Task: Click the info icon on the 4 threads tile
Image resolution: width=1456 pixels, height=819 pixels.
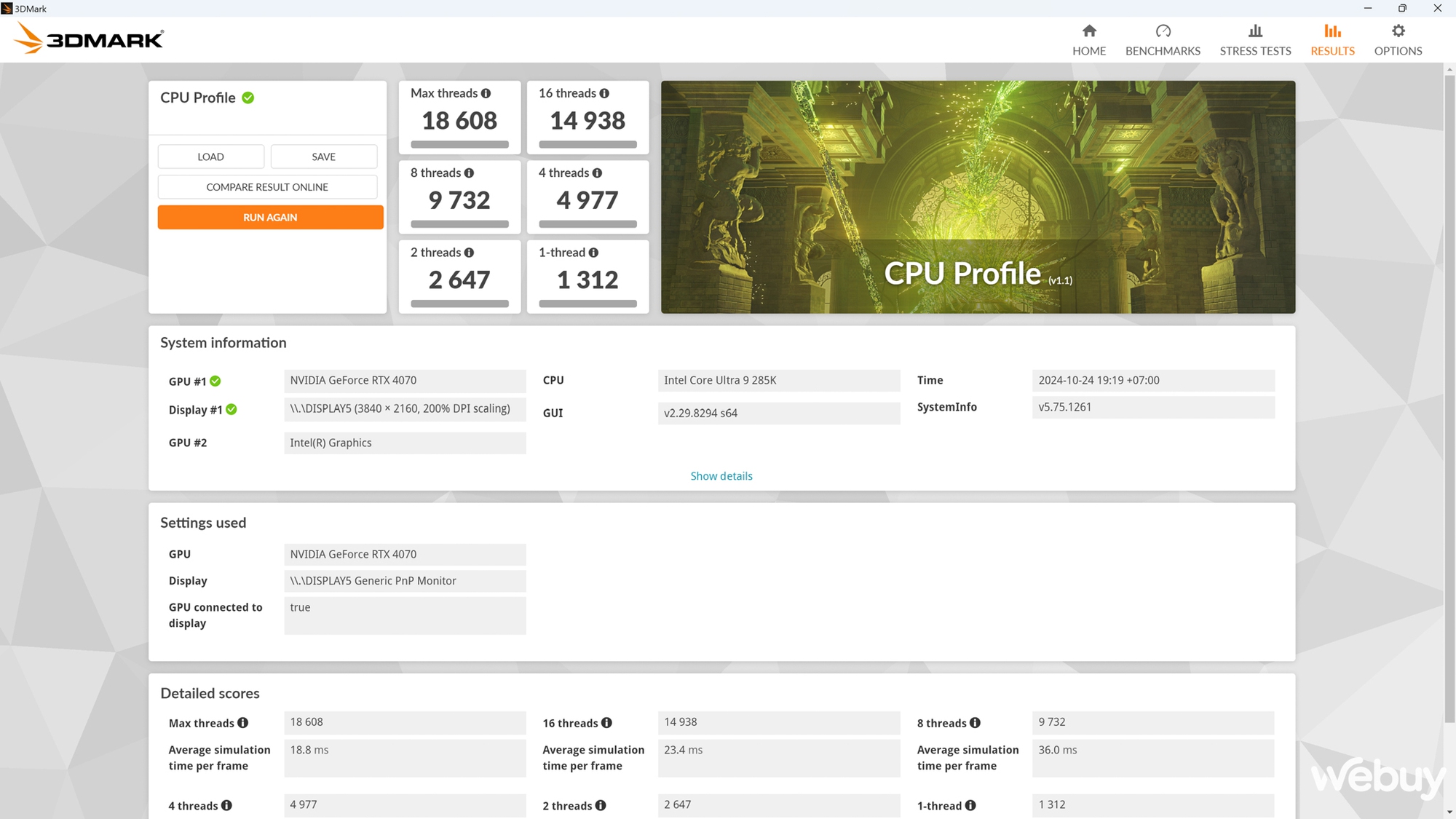Action: pyautogui.click(x=597, y=173)
